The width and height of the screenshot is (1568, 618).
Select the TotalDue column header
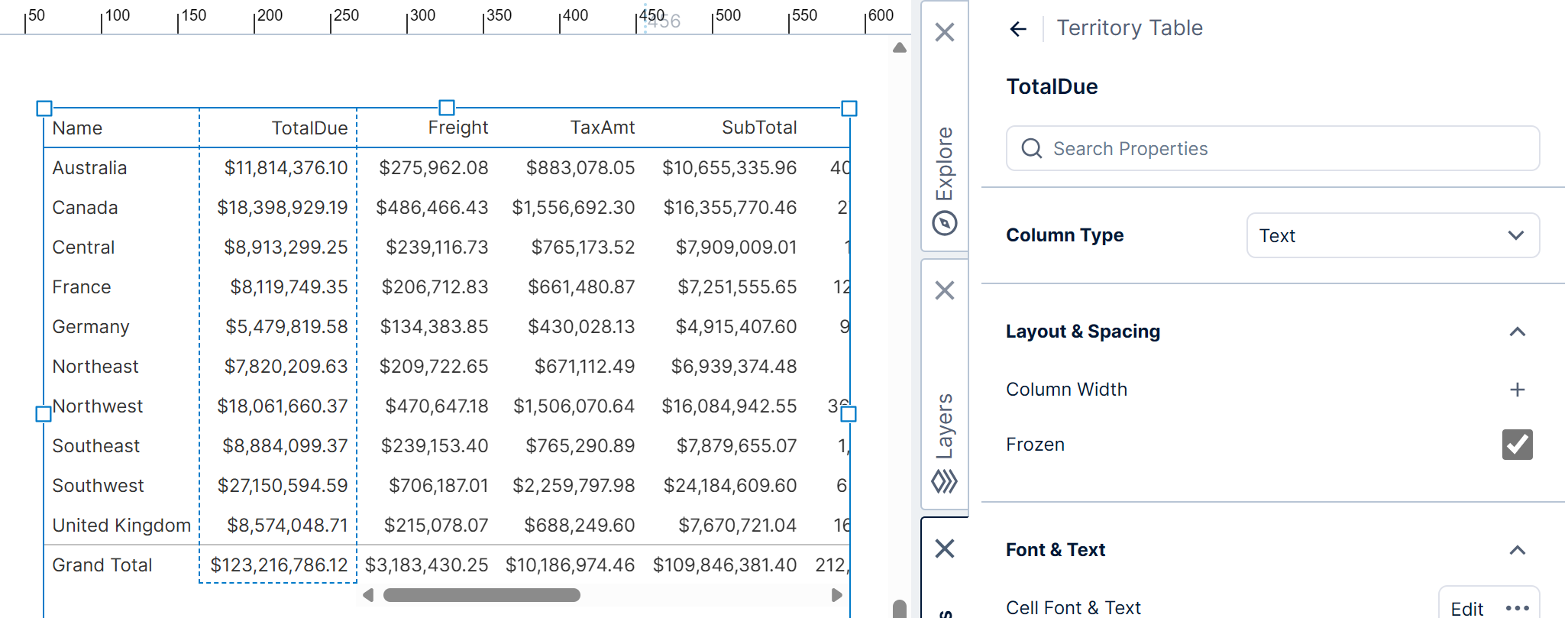[x=309, y=128]
